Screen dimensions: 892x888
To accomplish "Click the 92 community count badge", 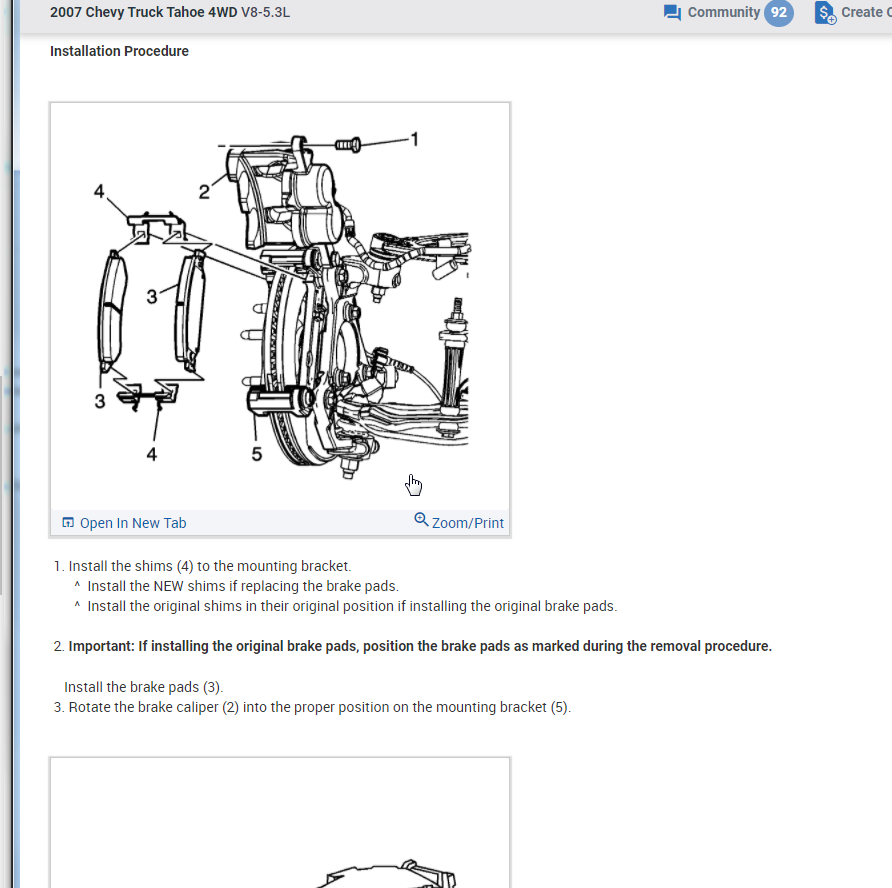I will 778,13.
